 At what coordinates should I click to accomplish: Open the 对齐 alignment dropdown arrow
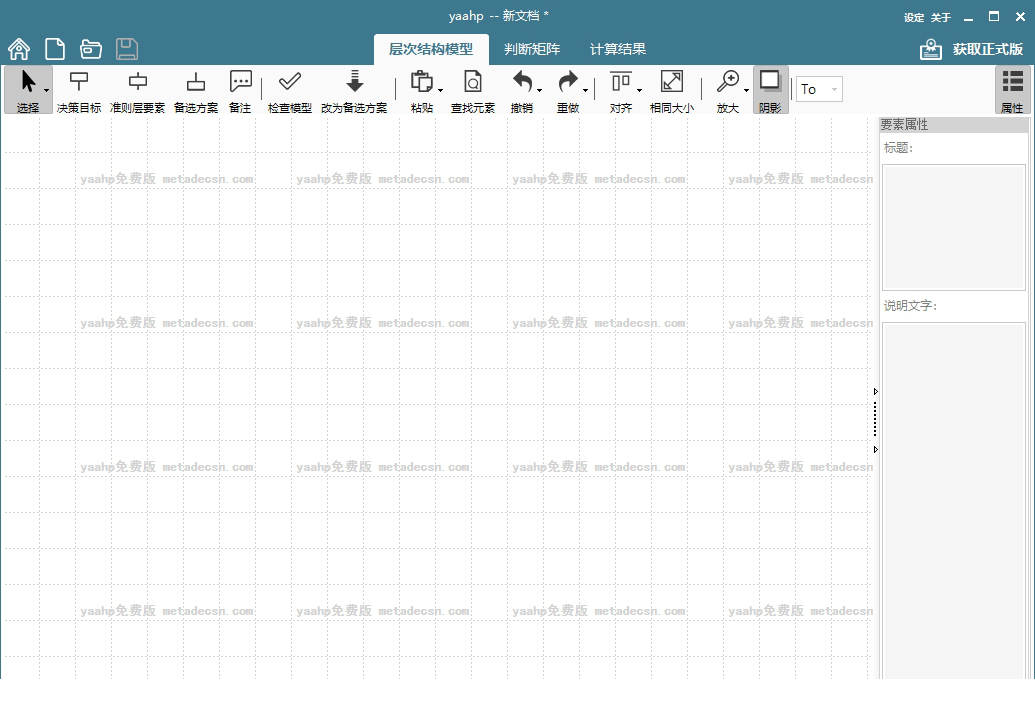[x=639, y=91]
